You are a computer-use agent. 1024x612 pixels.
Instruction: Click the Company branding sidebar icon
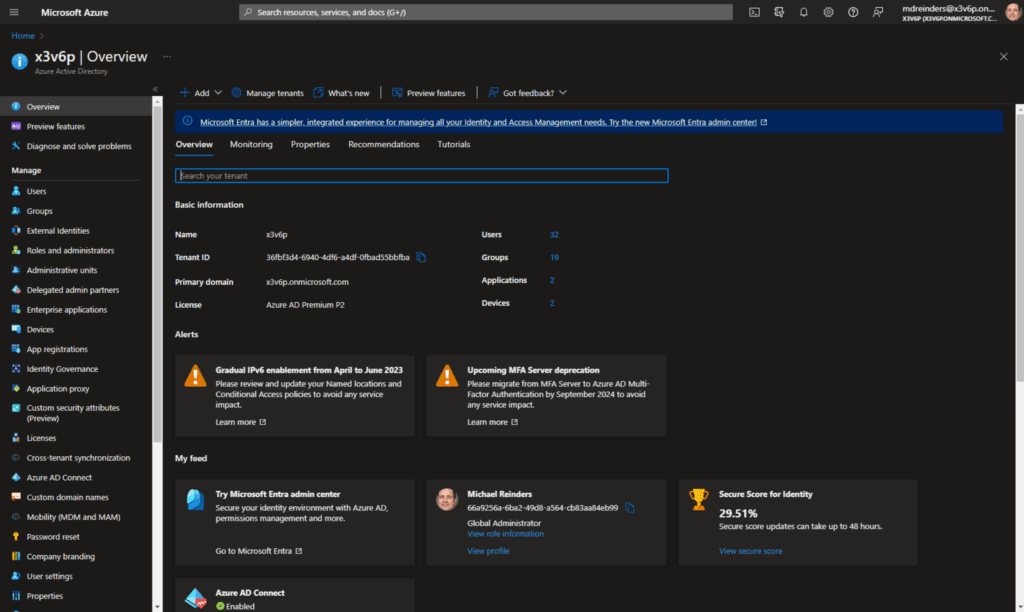(x=16, y=556)
